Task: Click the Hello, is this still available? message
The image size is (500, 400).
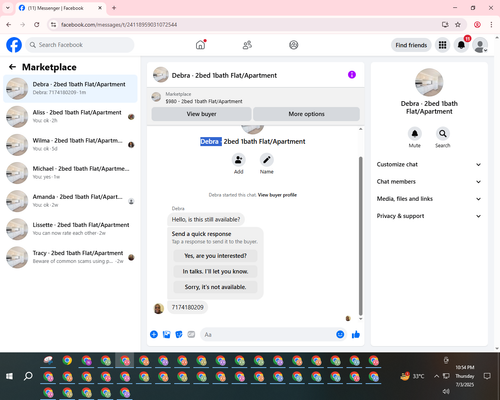Action: tap(206, 219)
